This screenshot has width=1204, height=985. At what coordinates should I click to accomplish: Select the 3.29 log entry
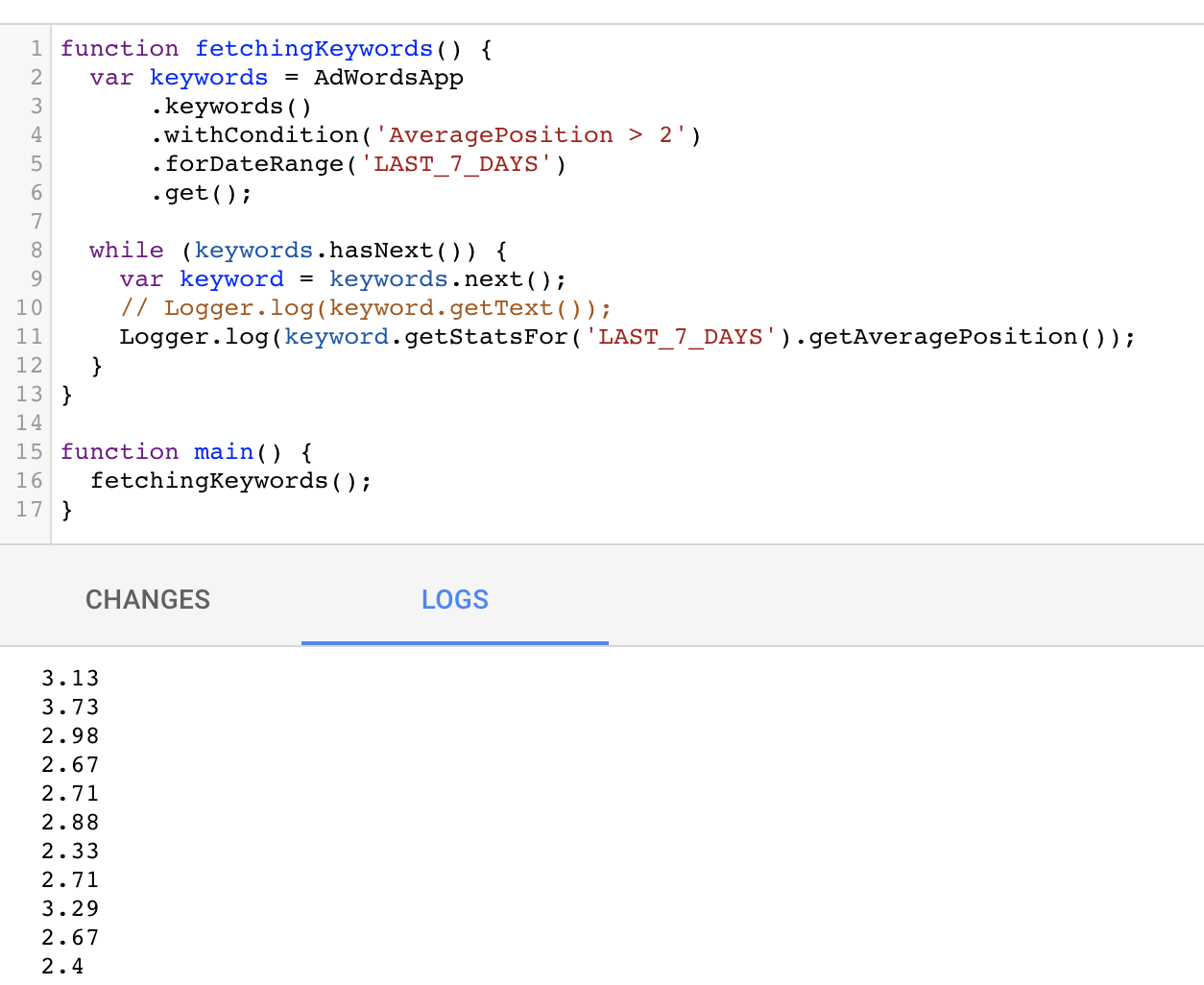click(x=70, y=909)
